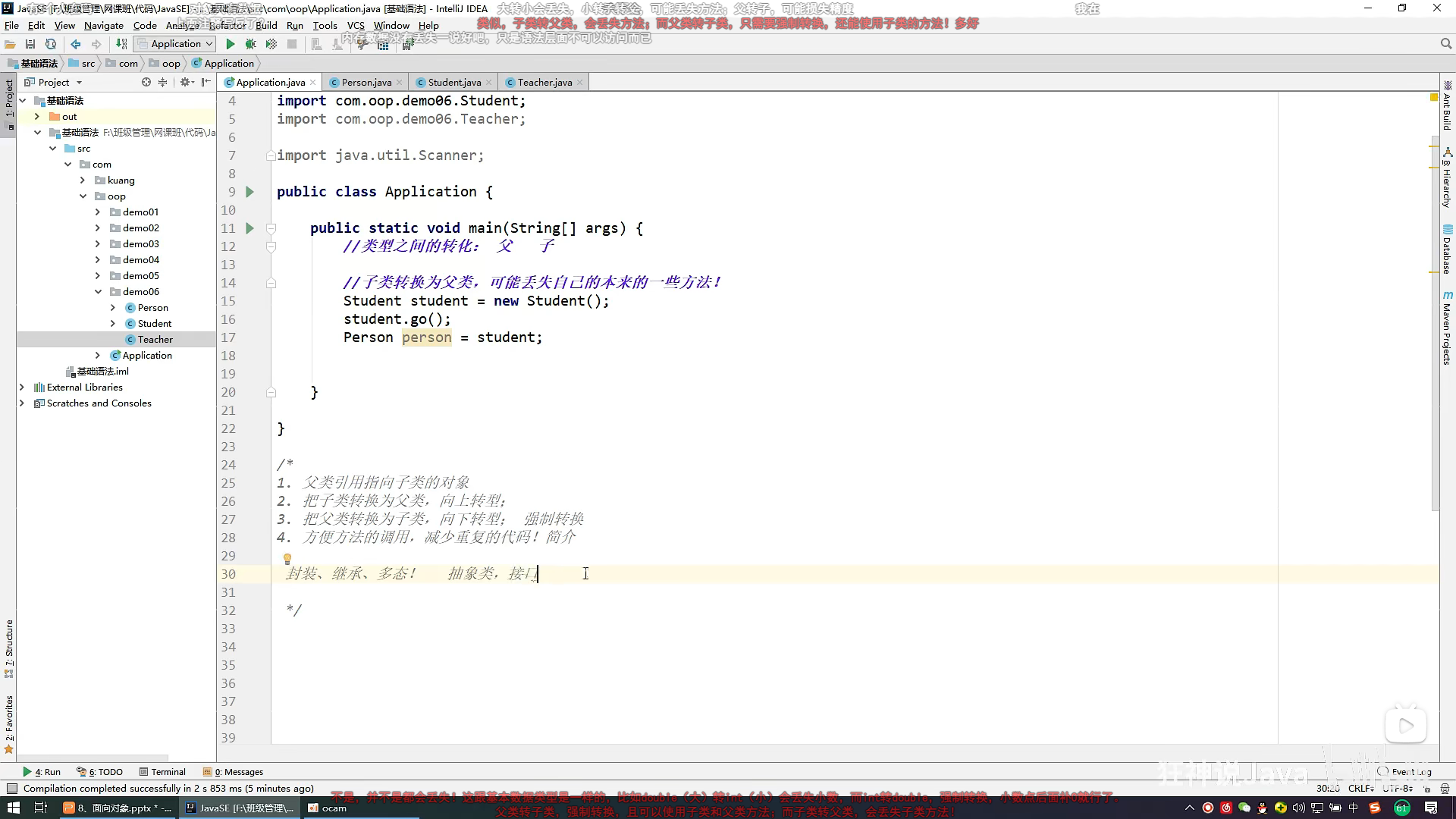Click the intention lightbulb on line 30
The height and width of the screenshot is (819, 1456).
coord(287,559)
